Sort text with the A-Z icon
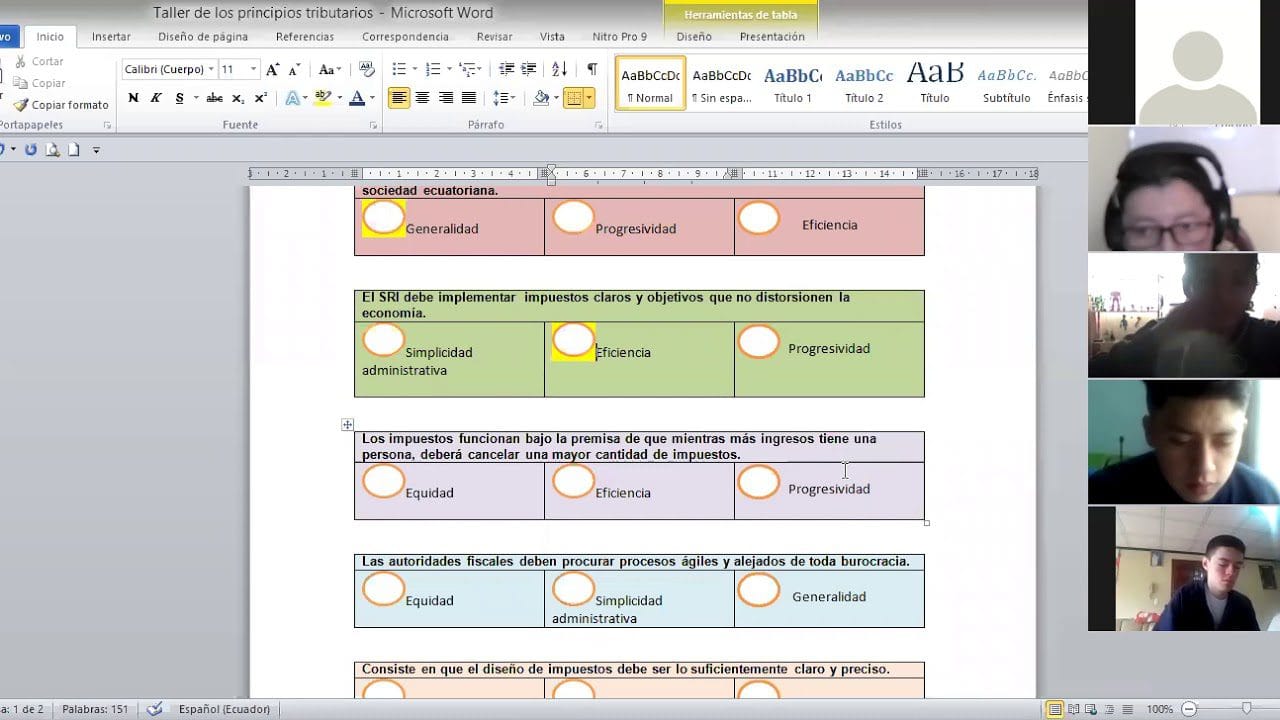This screenshot has width=1280, height=720. (559, 69)
